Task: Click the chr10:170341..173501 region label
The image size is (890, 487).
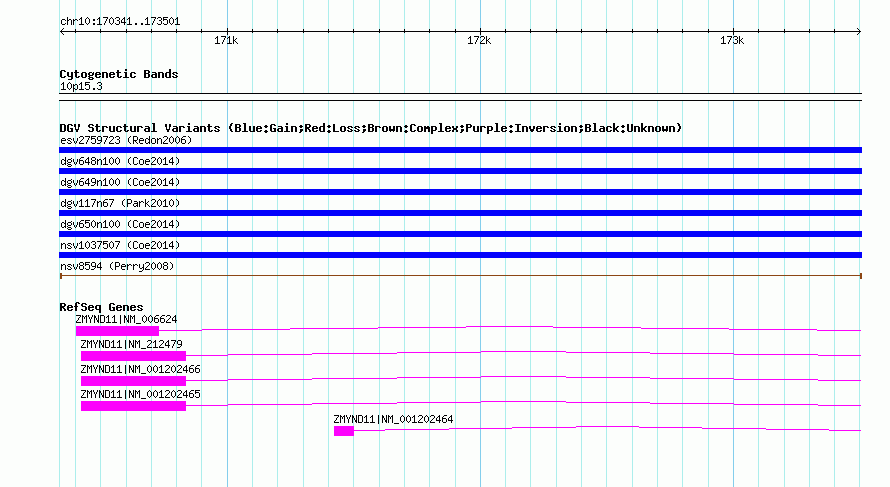Action: 120,22
